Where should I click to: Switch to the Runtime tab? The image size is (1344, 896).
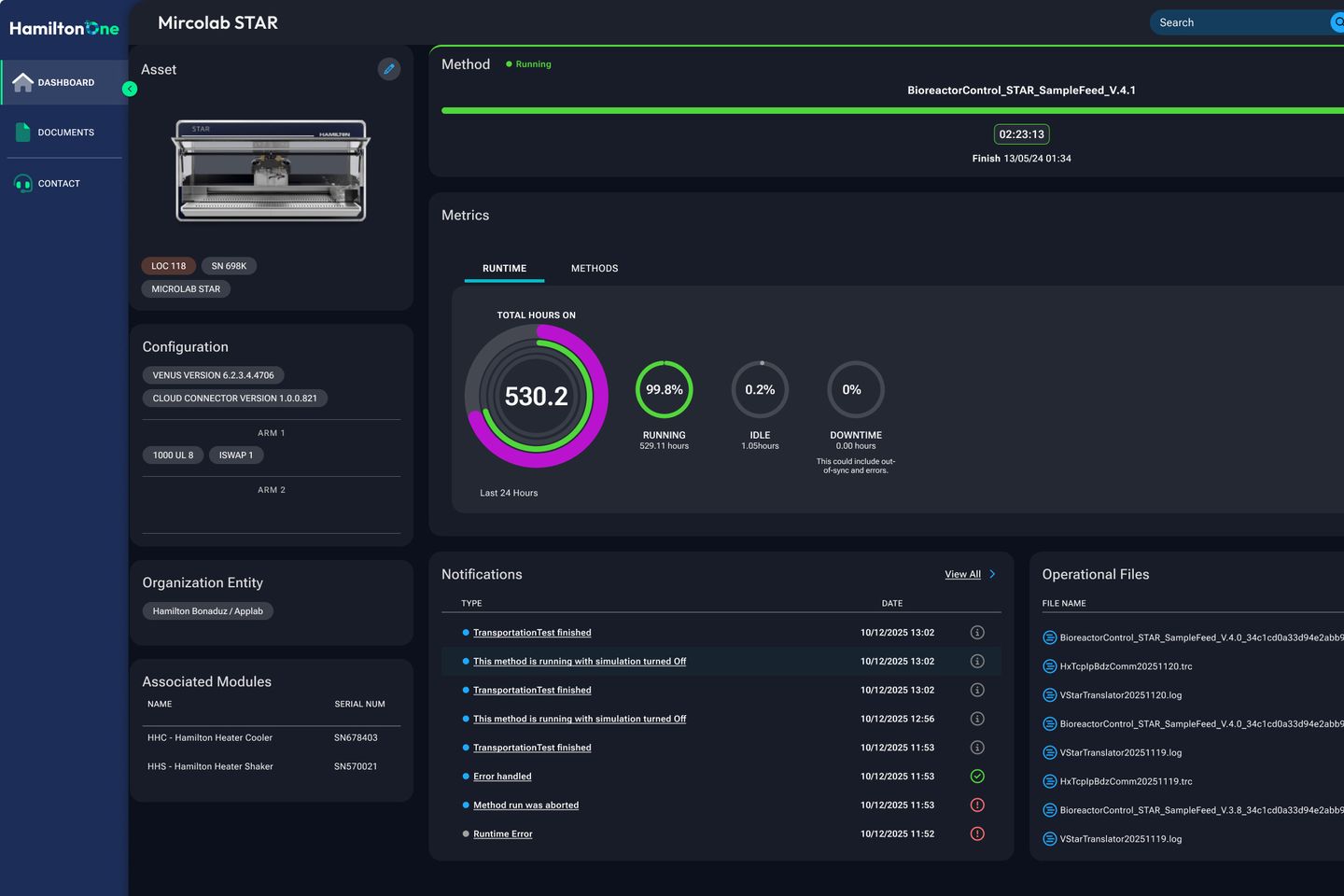[x=504, y=269]
